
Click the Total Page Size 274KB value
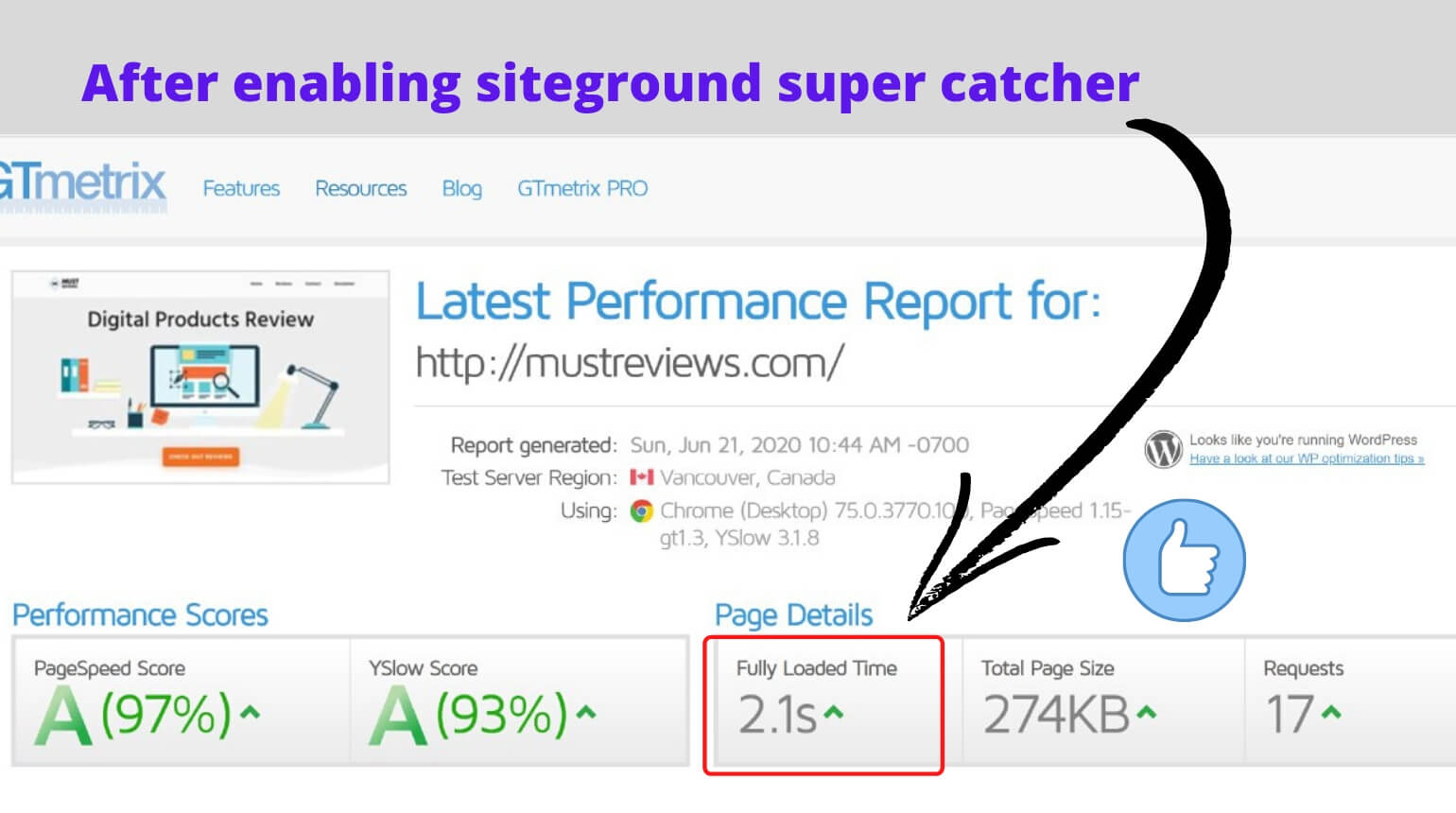pos(1056,715)
